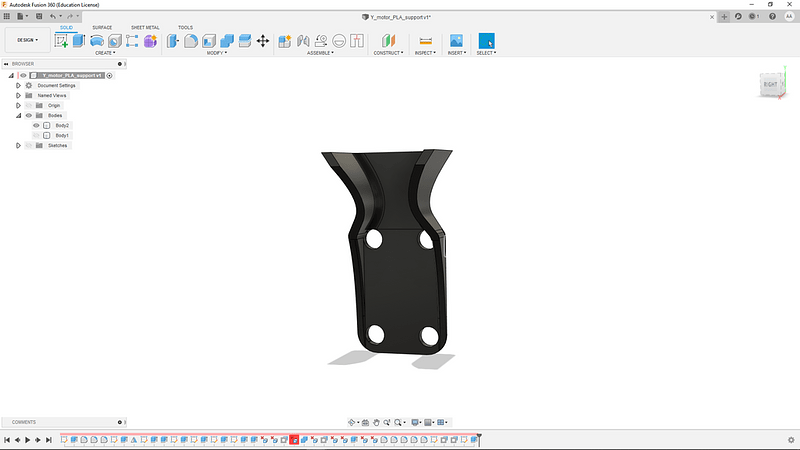Image resolution: width=800 pixels, height=450 pixels.
Task: Select the Revolve tool
Action: (96, 41)
